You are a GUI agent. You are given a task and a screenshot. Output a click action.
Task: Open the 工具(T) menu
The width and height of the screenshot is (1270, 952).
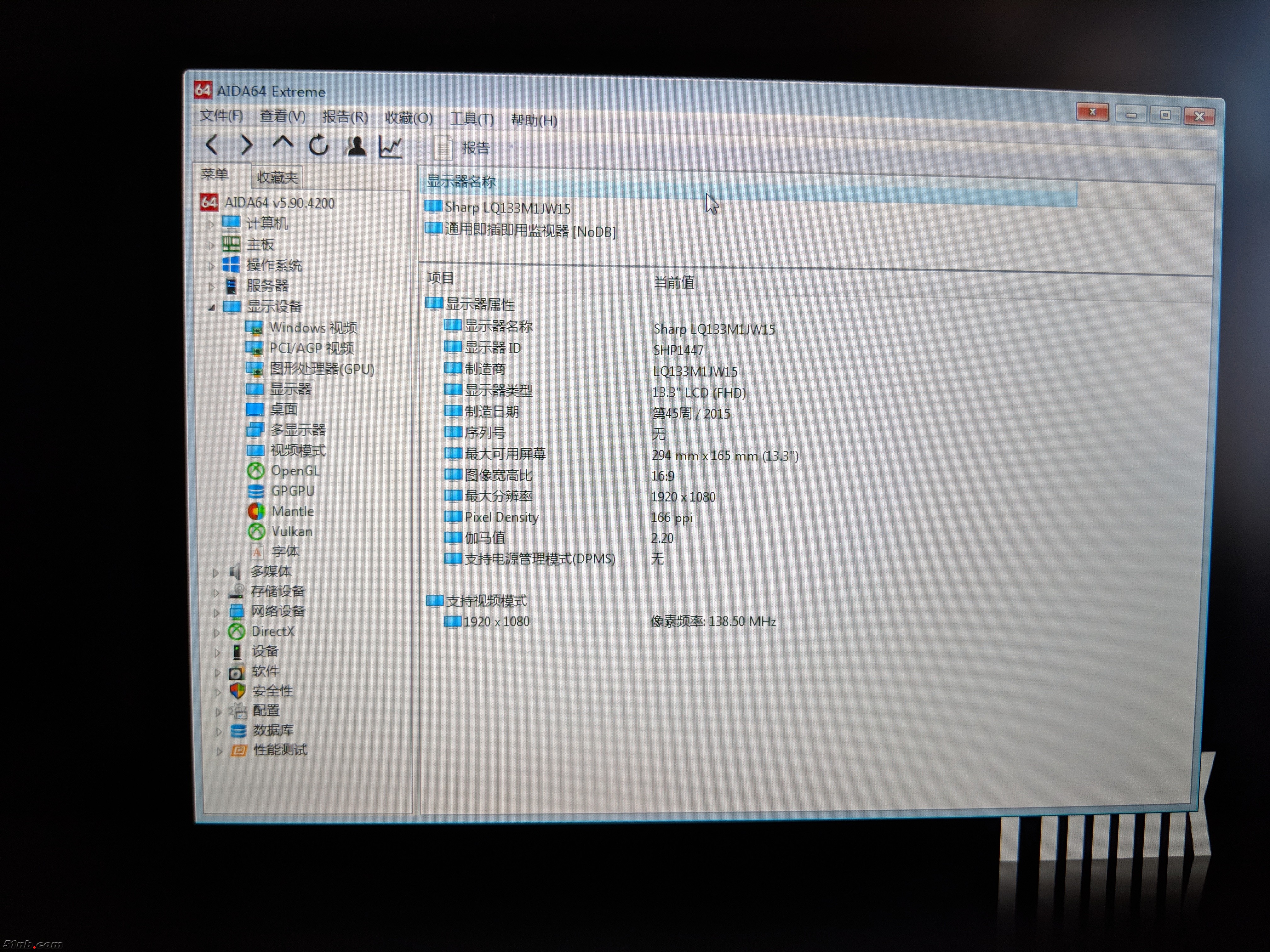coord(472,119)
